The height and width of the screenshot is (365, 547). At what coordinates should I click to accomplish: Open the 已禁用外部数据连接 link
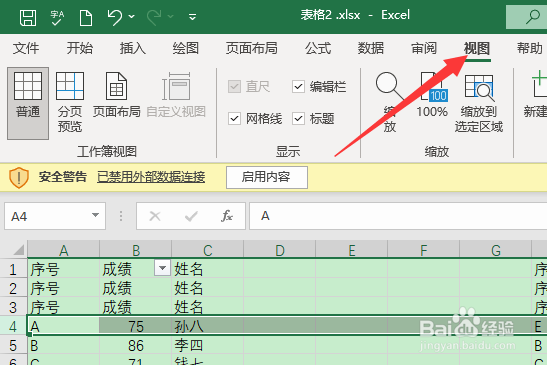(151, 177)
